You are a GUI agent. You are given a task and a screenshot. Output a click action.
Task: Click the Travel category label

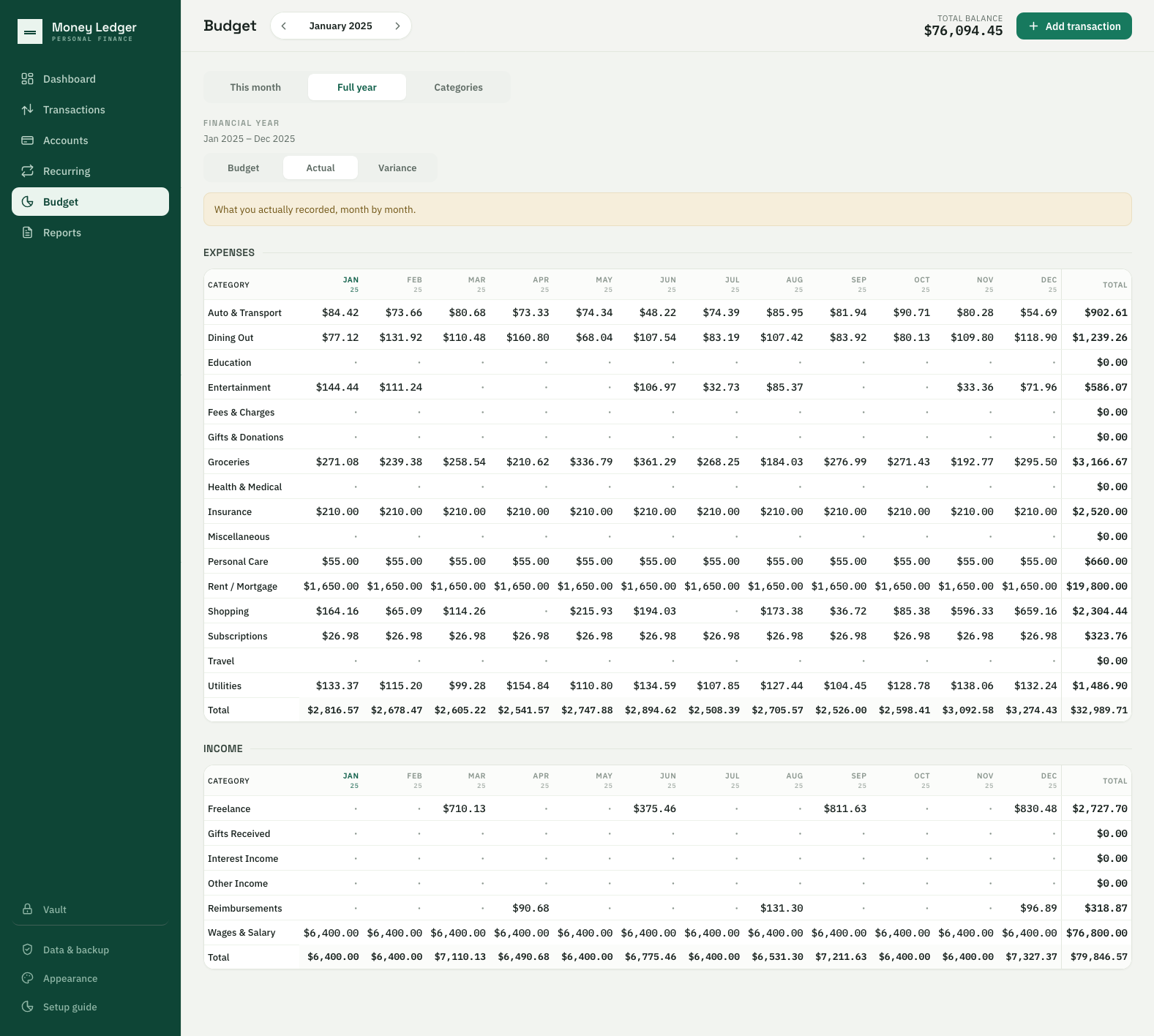pyautogui.click(x=221, y=661)
